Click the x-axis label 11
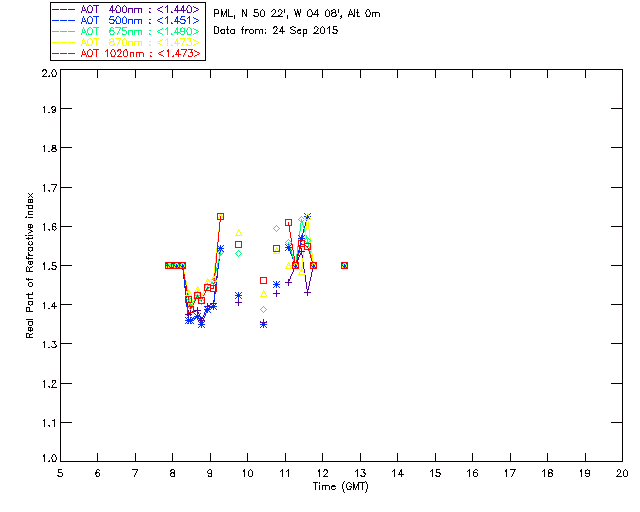Screen dimensions: 640x512 point(285,473)
